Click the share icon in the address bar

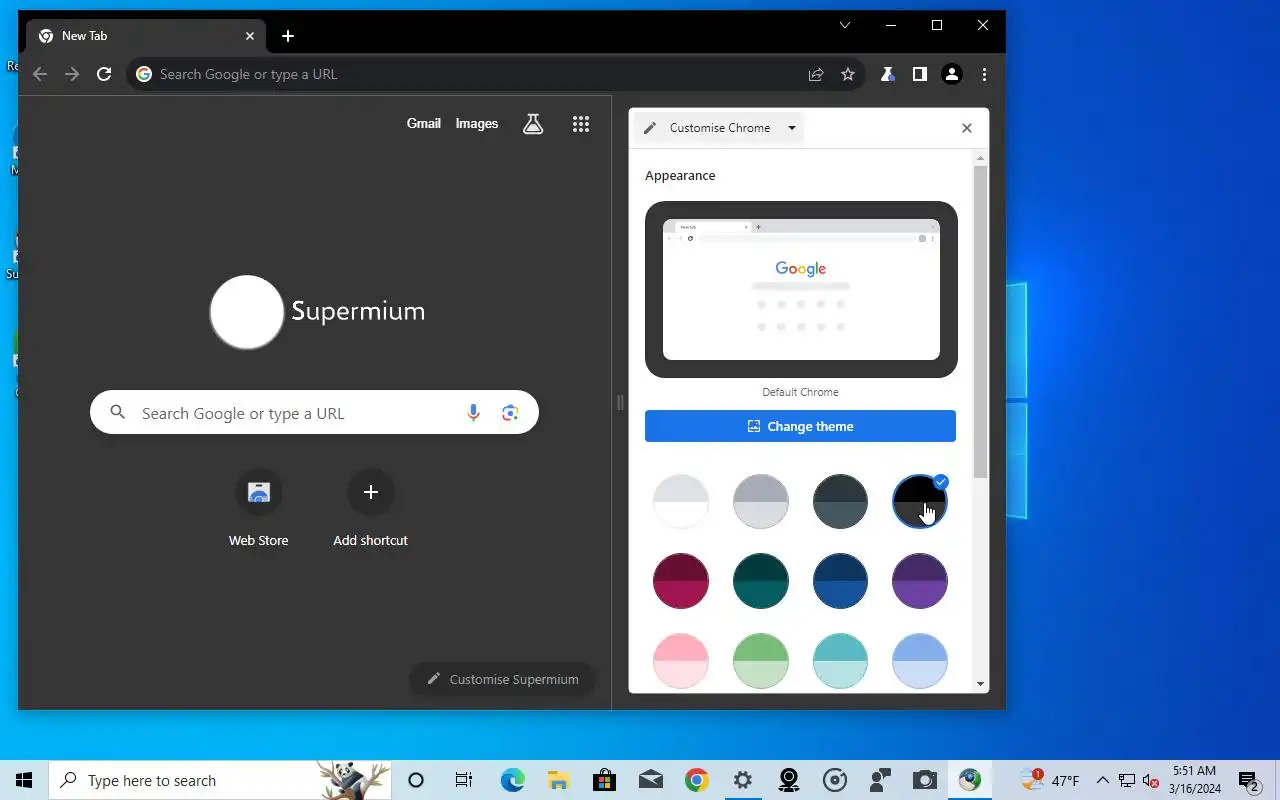816,74
